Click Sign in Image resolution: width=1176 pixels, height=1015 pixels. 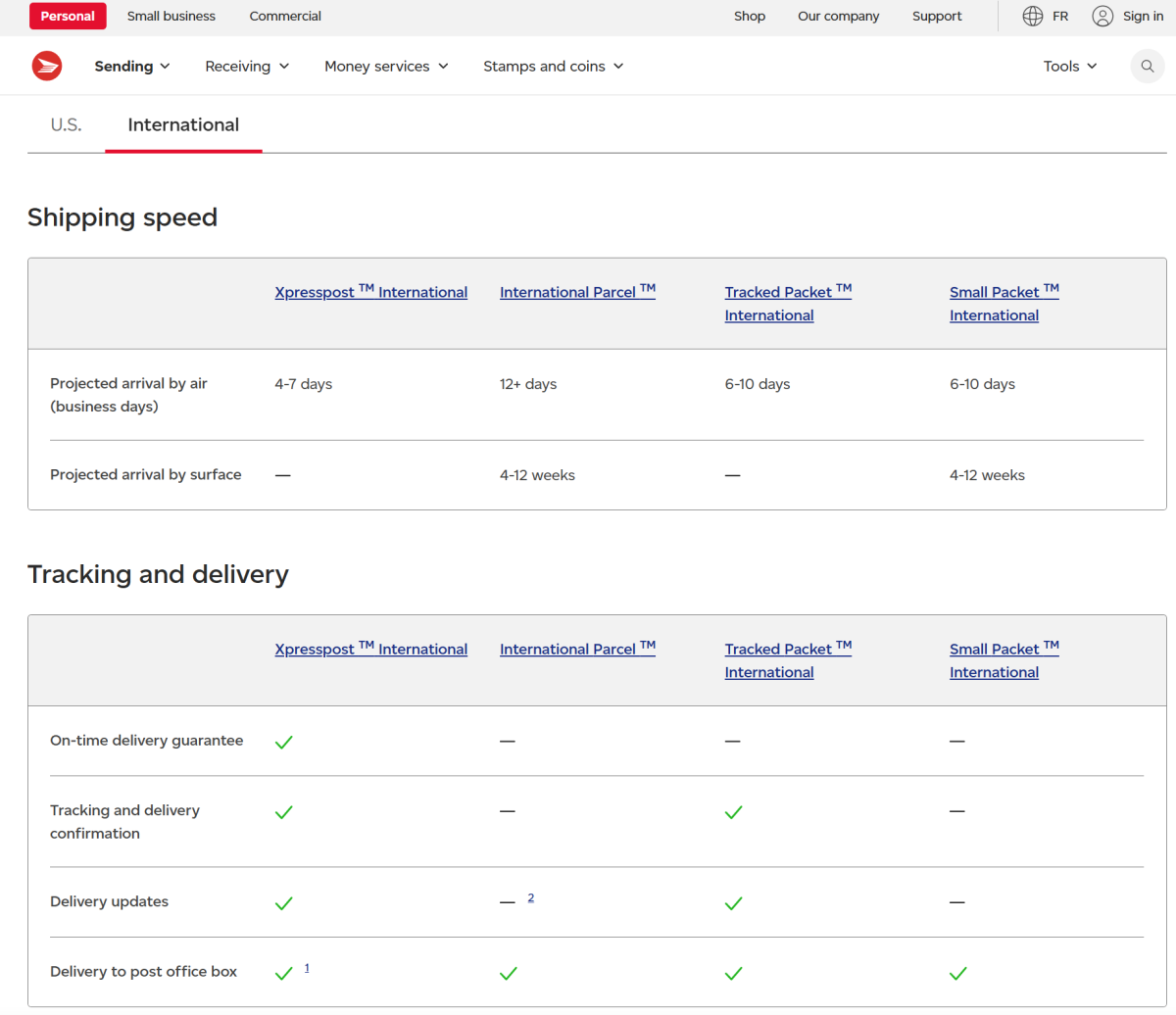click(1144, 16)
